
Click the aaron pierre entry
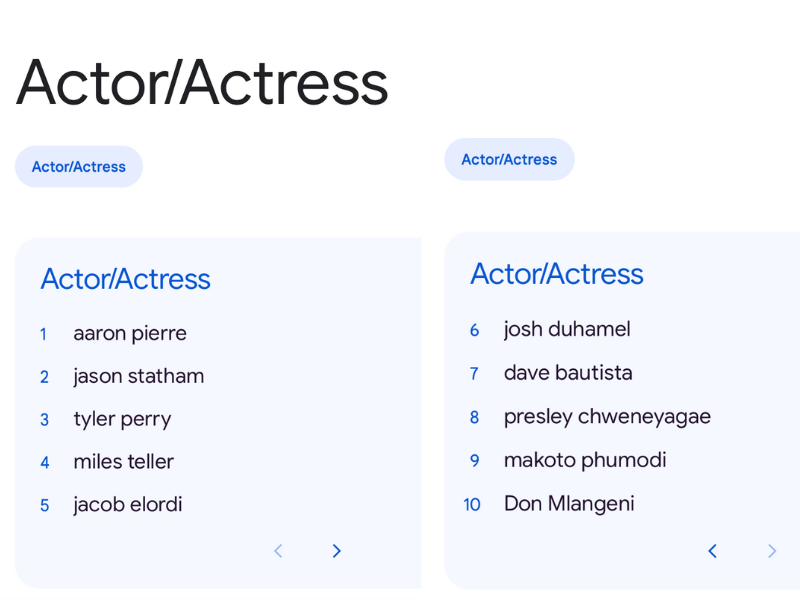[x=130, y=333]
